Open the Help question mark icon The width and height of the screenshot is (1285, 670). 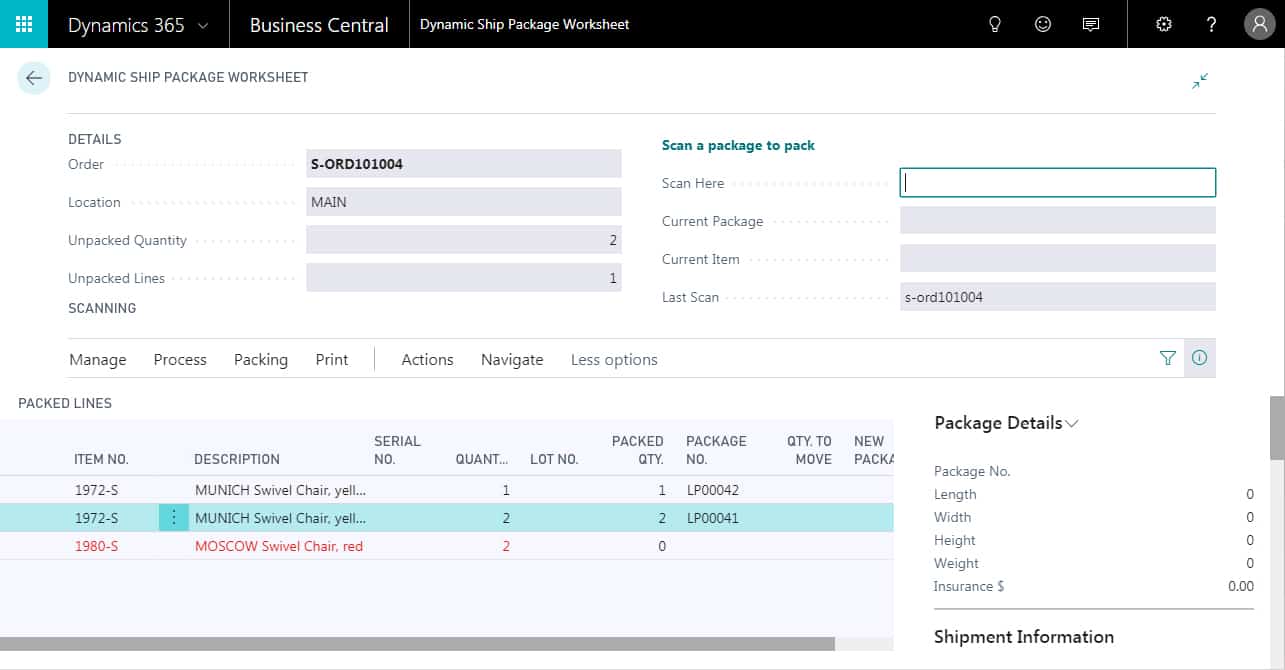[1211, 24]
